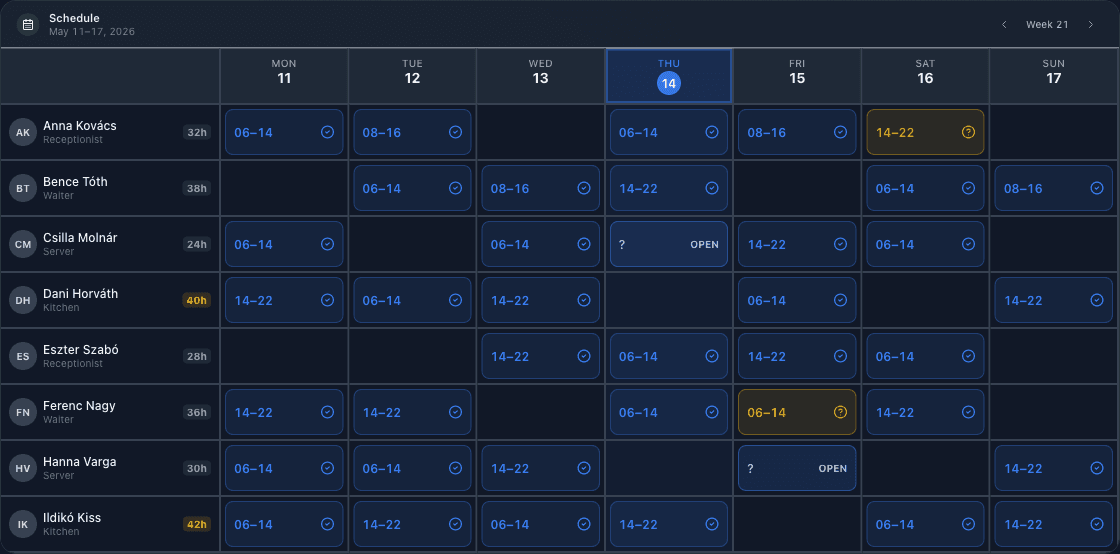Viewport: 1120px width, 554px height.
Task: Click question icon on Anna Kovács Saturday shift
Action: [x=969, y=132]
